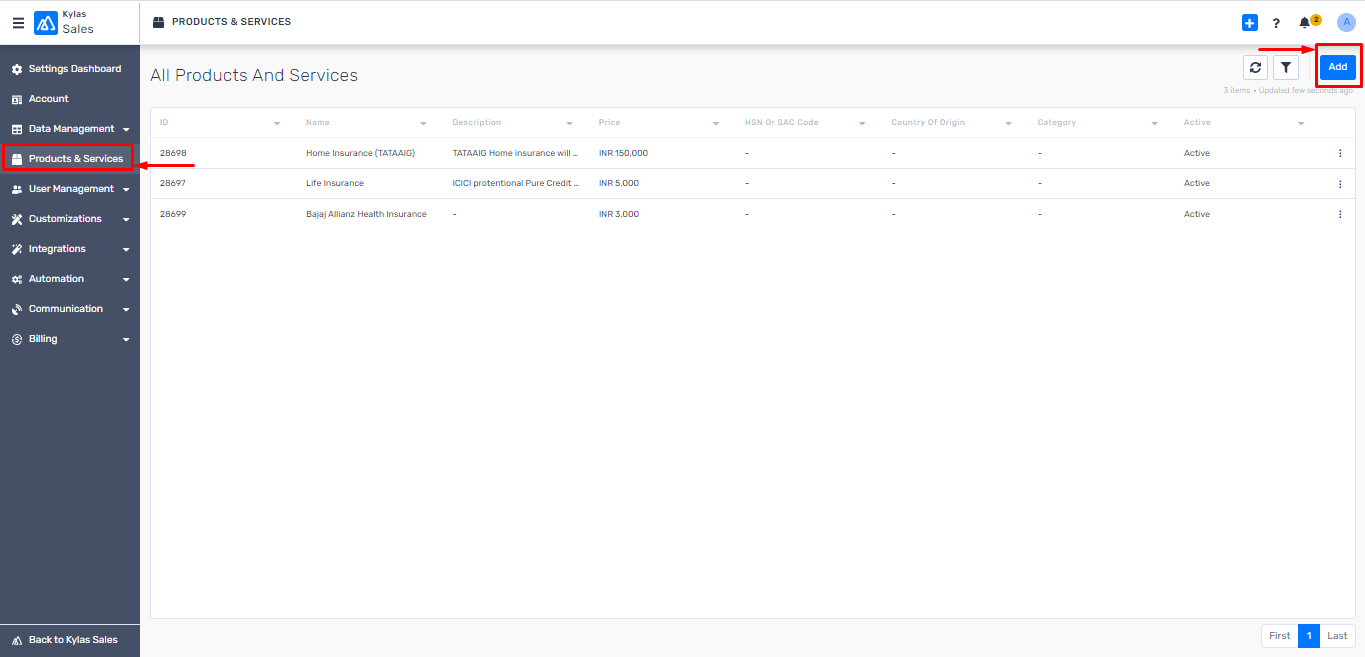Click the Settings Dashboard gear icon
The image size is (1365, 657).
17,69
